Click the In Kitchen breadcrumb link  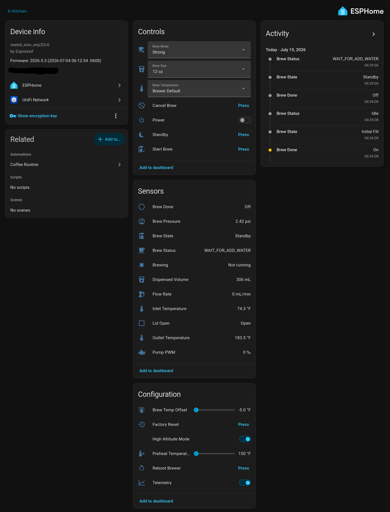click(17, 11)
